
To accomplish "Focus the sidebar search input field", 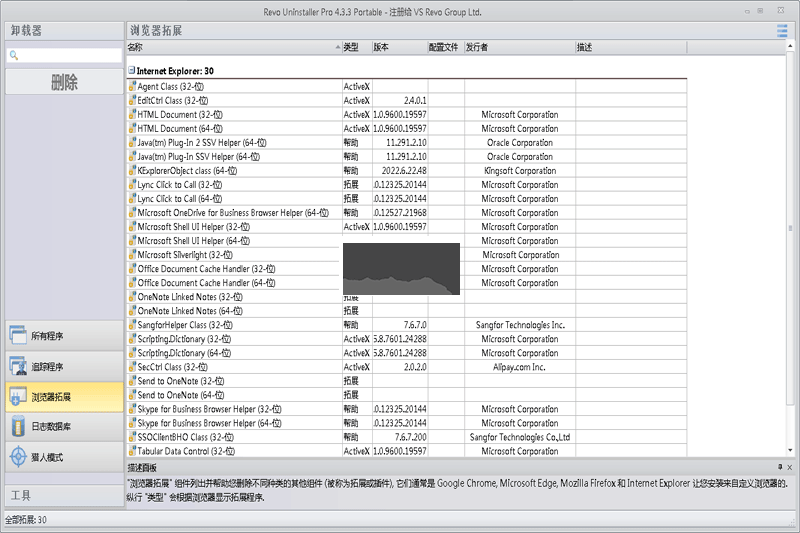I will [64, 55].
